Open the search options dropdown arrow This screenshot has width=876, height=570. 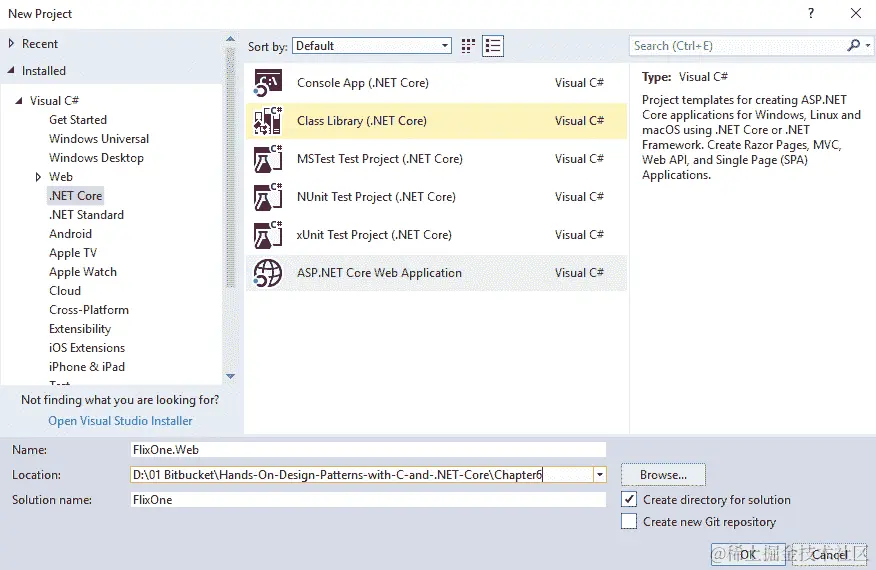tap(868, 45)
